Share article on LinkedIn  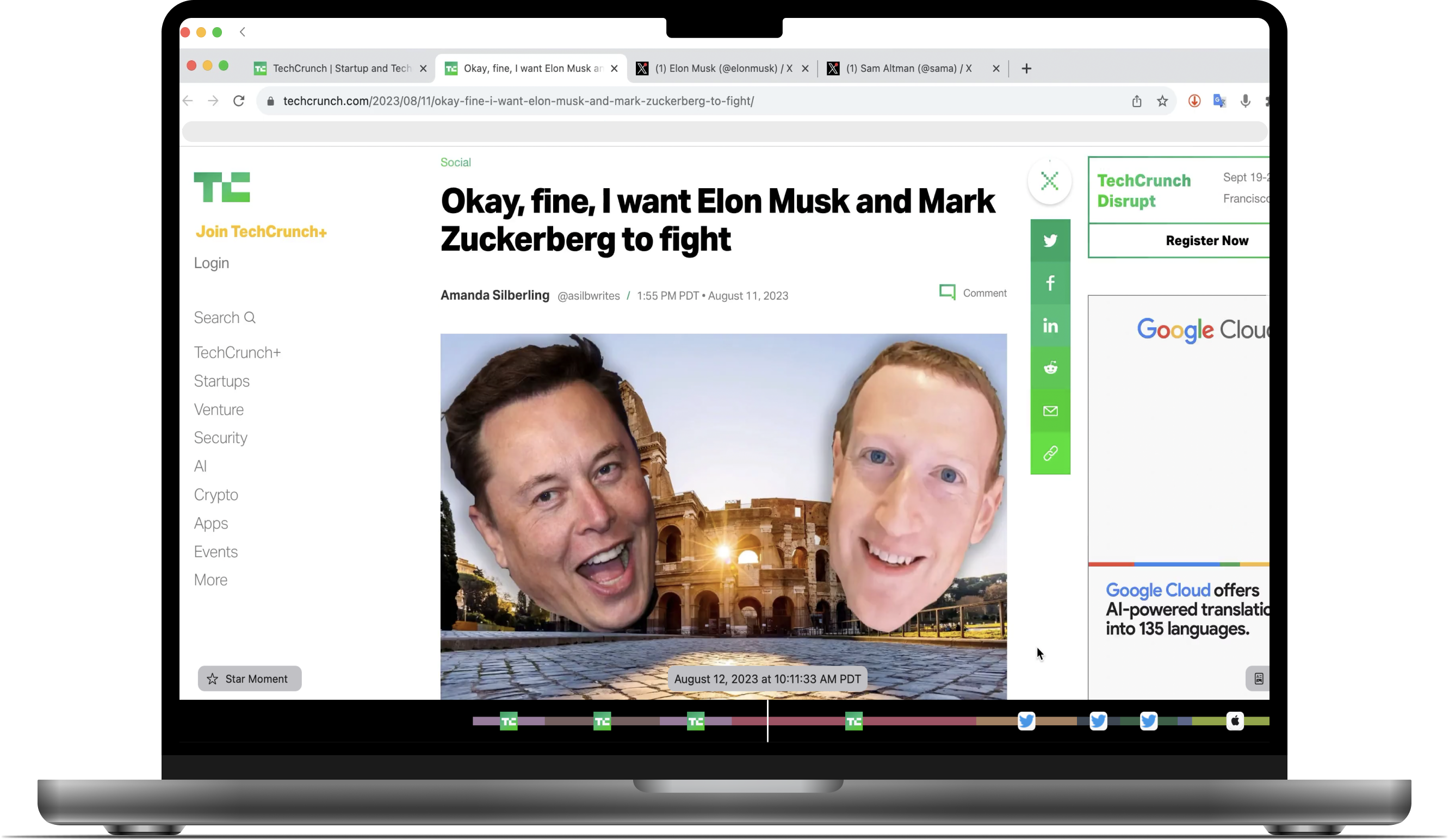tap(1050, 326)
